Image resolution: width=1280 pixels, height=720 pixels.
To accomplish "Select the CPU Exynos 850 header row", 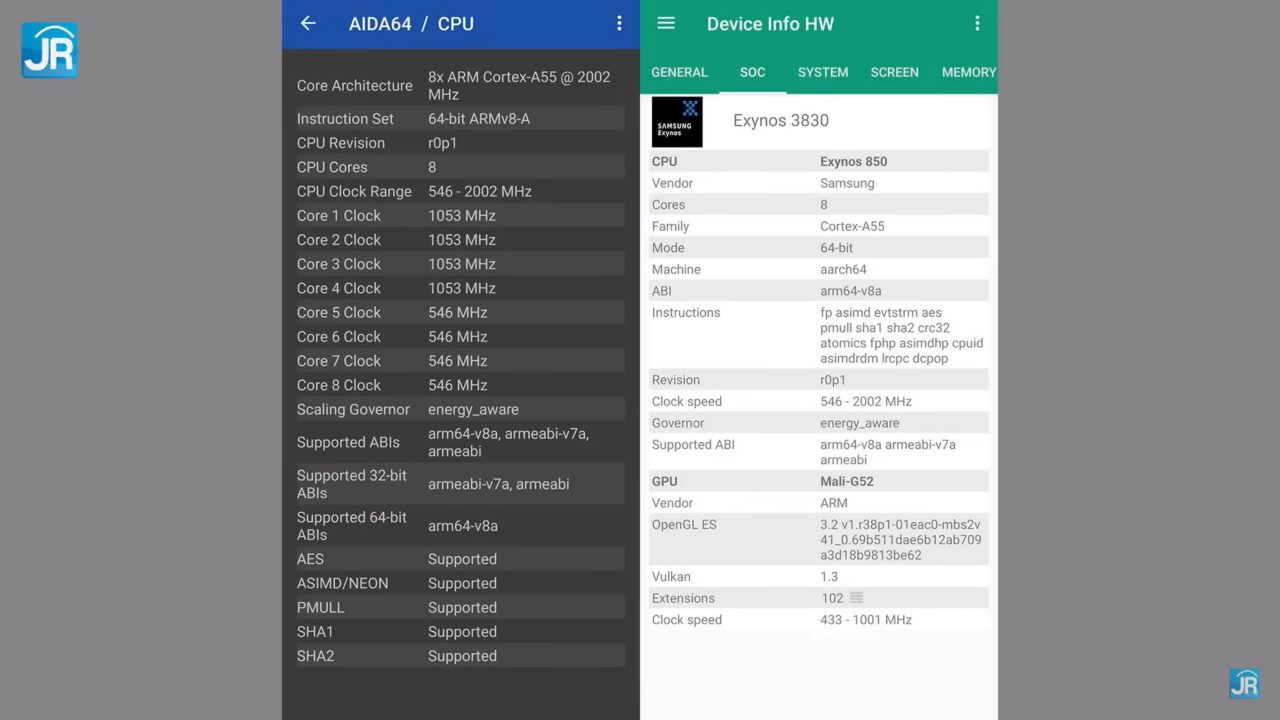I will (x=819, y=161).
